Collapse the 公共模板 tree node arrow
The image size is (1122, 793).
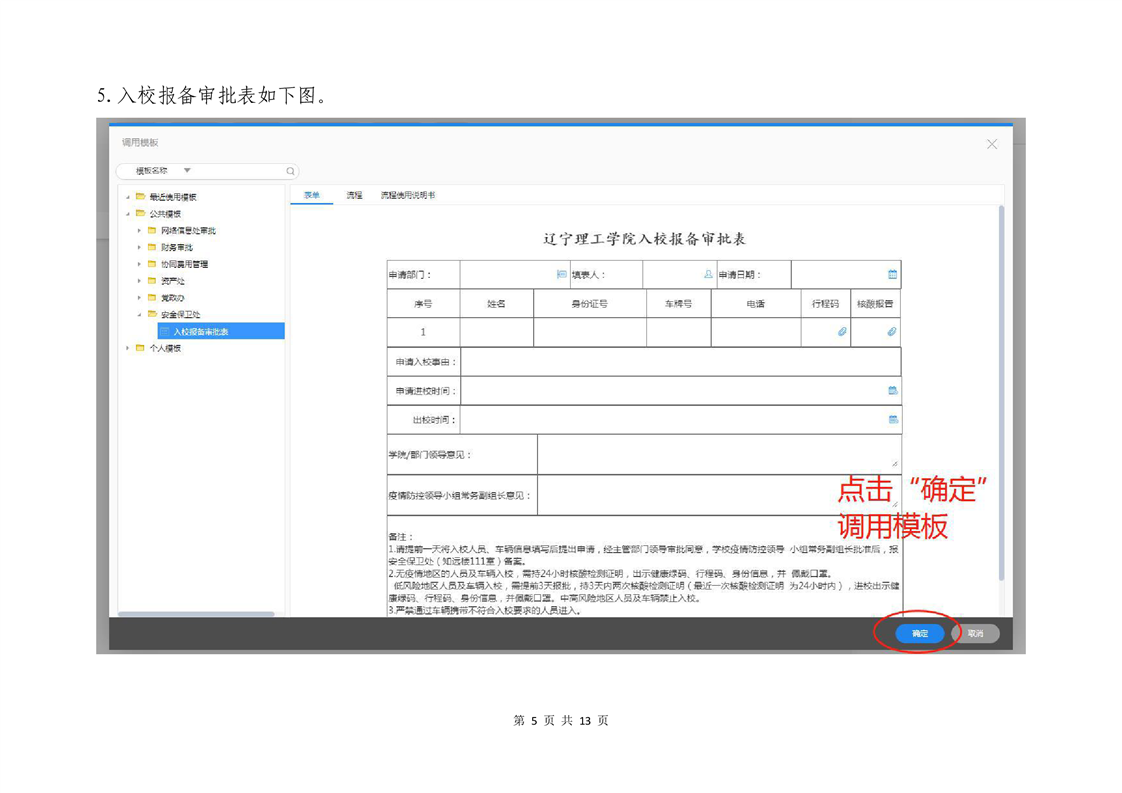pos(128,213)
